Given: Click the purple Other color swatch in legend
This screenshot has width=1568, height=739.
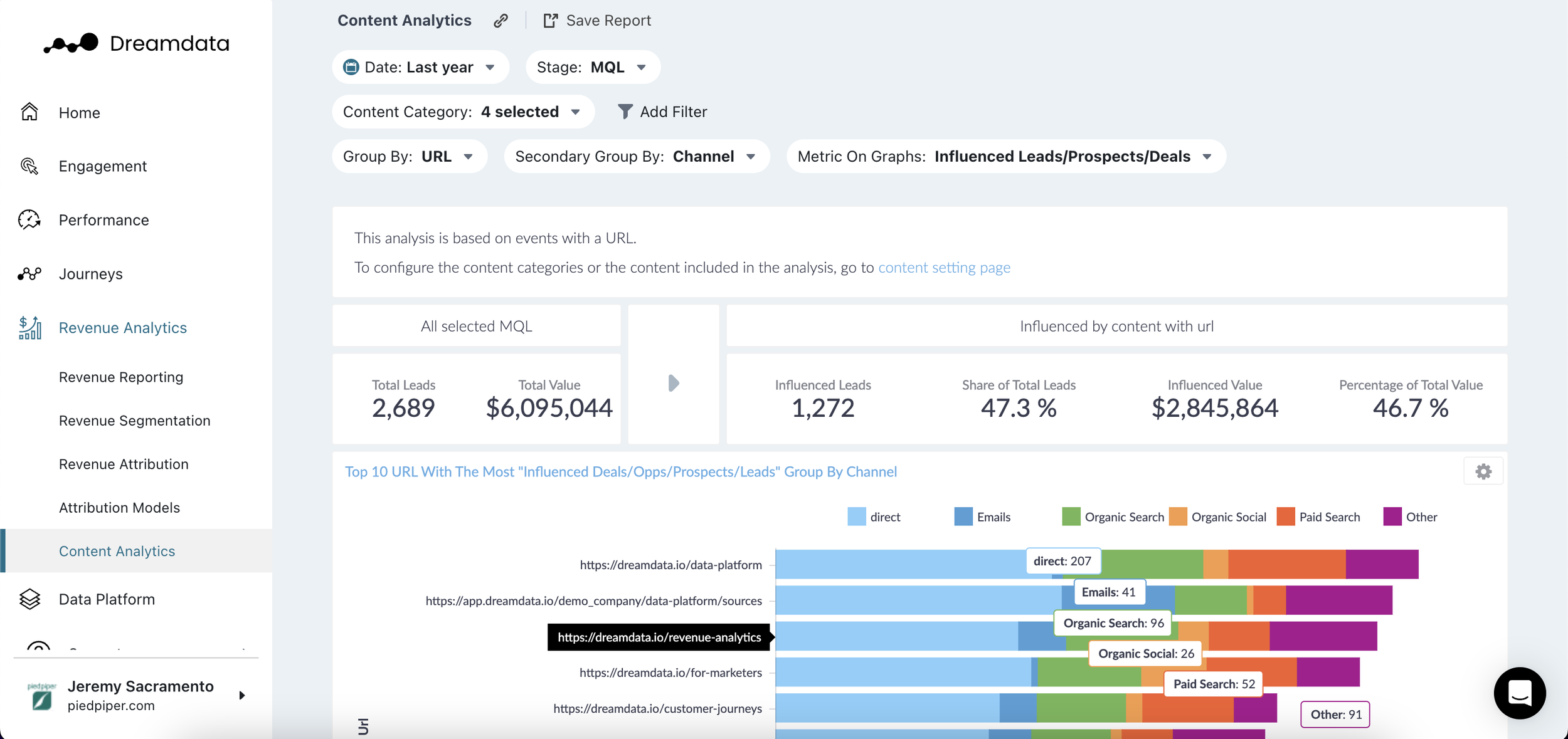Looking at the screenshot, I should point(1392,517).
